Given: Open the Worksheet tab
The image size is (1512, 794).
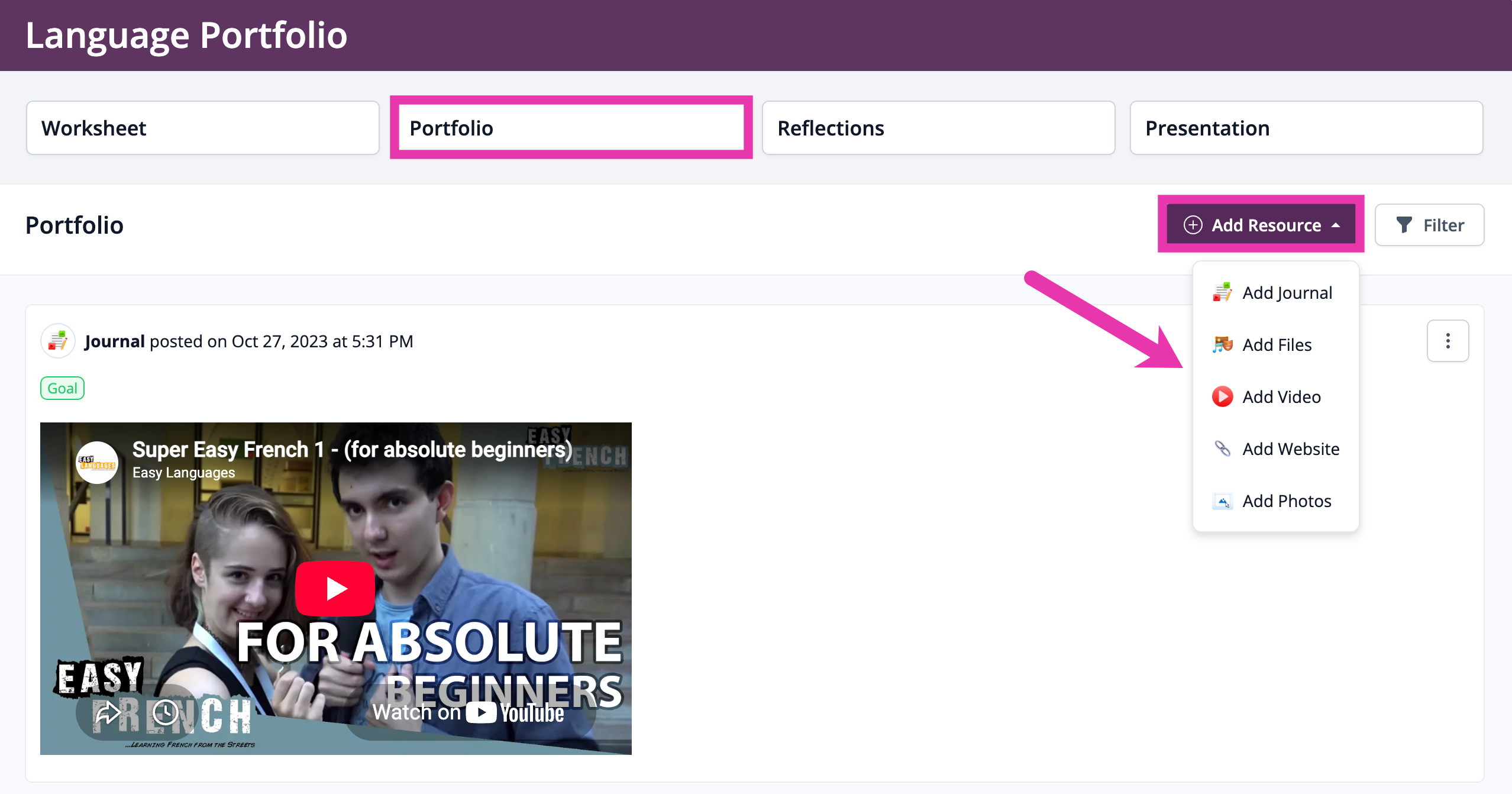Looking at the screenshot, I should (202, 128).
